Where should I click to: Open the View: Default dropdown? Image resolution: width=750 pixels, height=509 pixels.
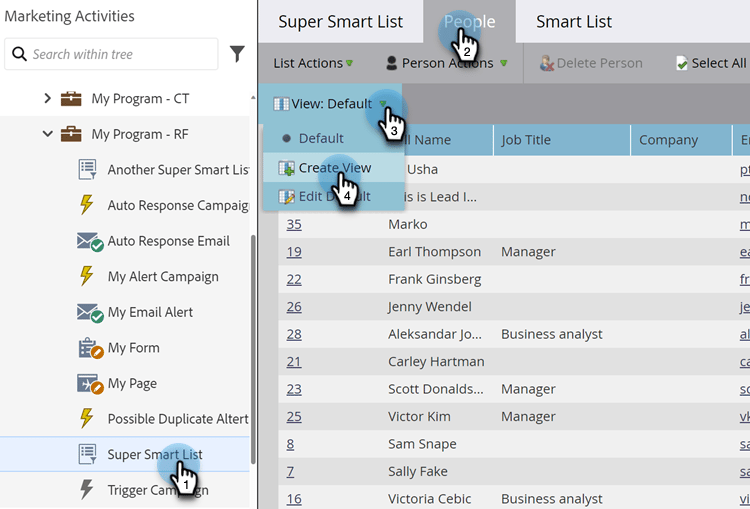tap(330, 104)
